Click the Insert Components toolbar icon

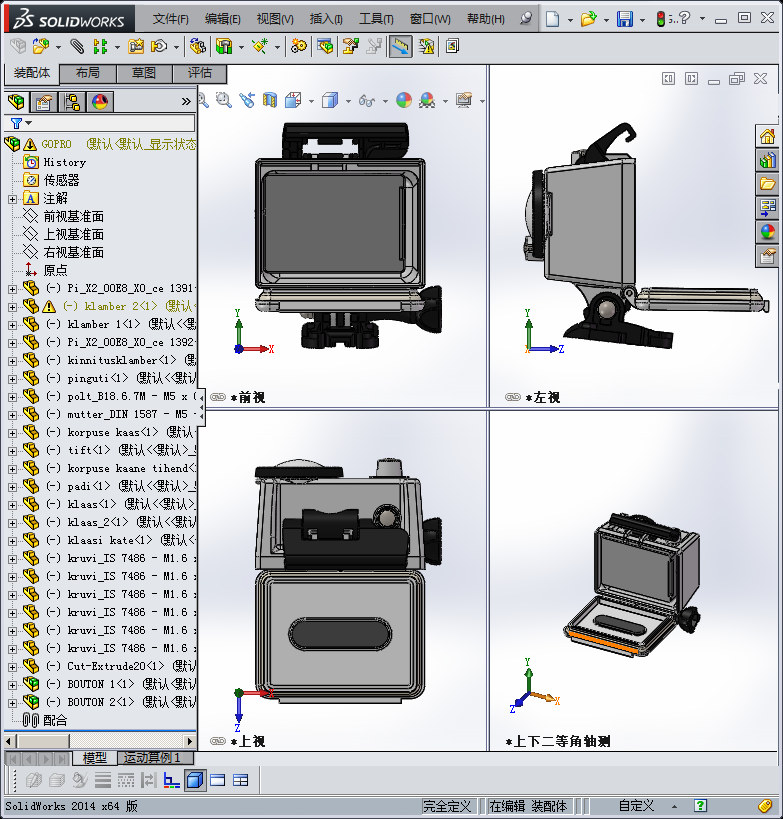pyautogui.click(x=41, y=46)
